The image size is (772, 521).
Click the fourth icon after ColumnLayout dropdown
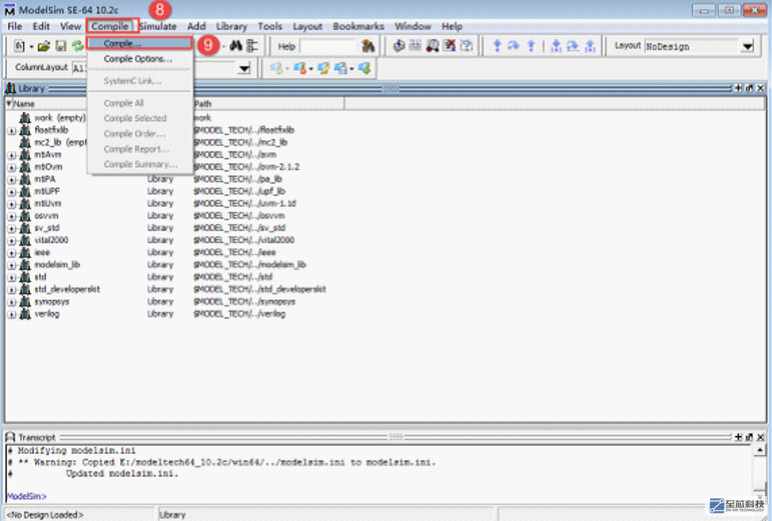(x=341, y=68)
